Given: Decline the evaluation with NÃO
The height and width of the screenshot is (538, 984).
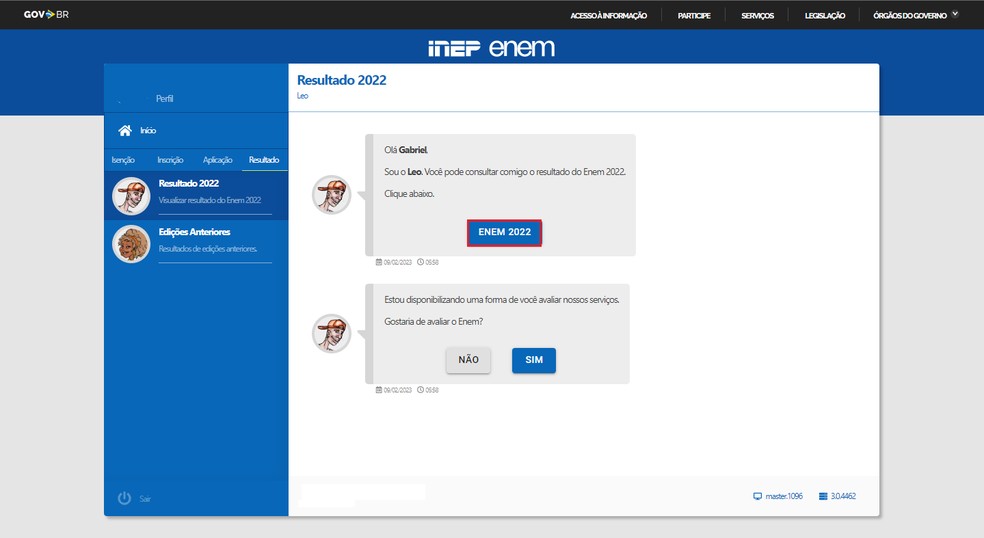Looking at the screenshot, I should pyautogui.click(x=468, y=360).
